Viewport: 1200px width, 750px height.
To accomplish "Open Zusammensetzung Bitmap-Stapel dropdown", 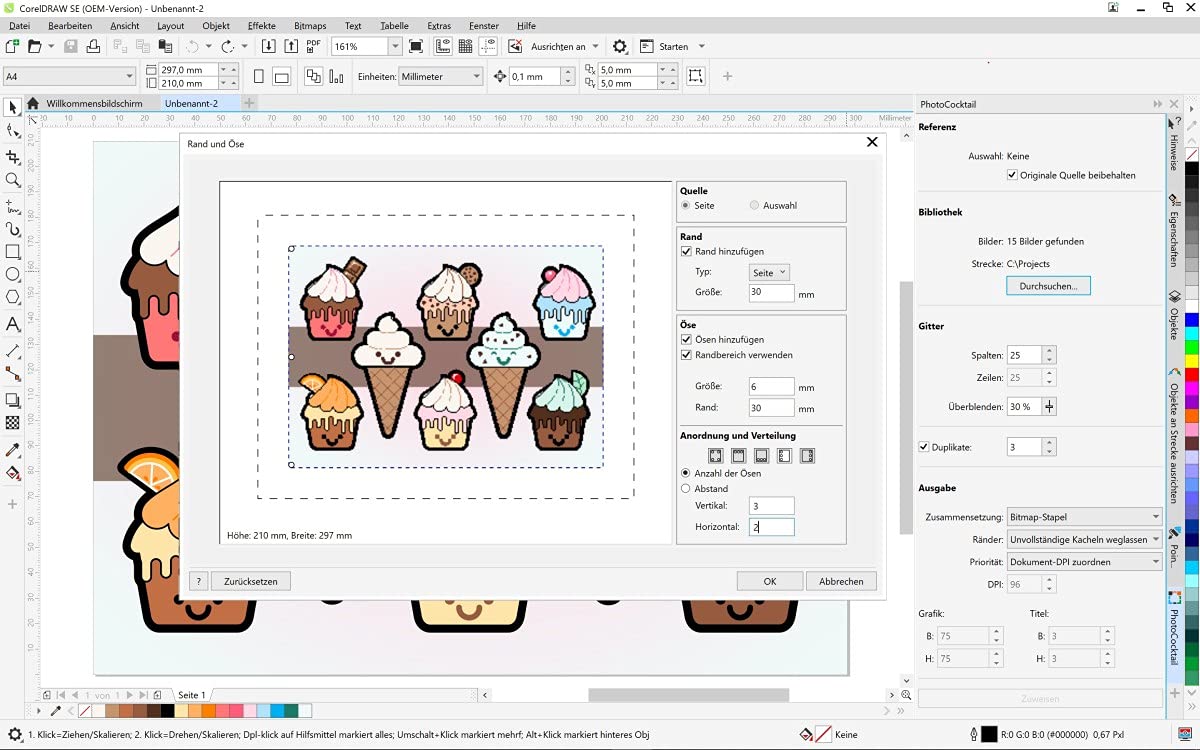I will [1085, 517].
